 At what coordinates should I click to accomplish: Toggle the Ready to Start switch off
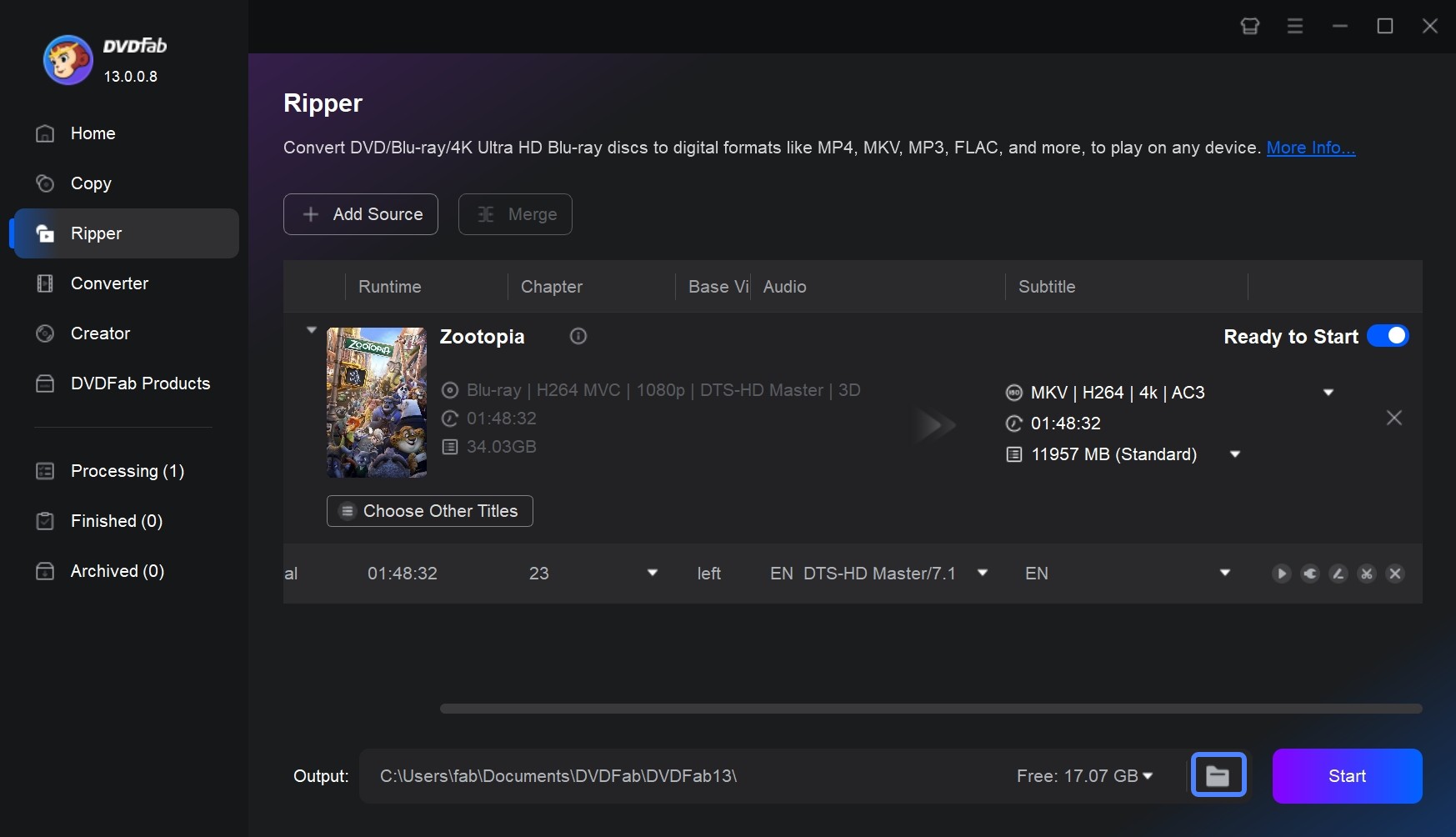tap(1388, 336)
